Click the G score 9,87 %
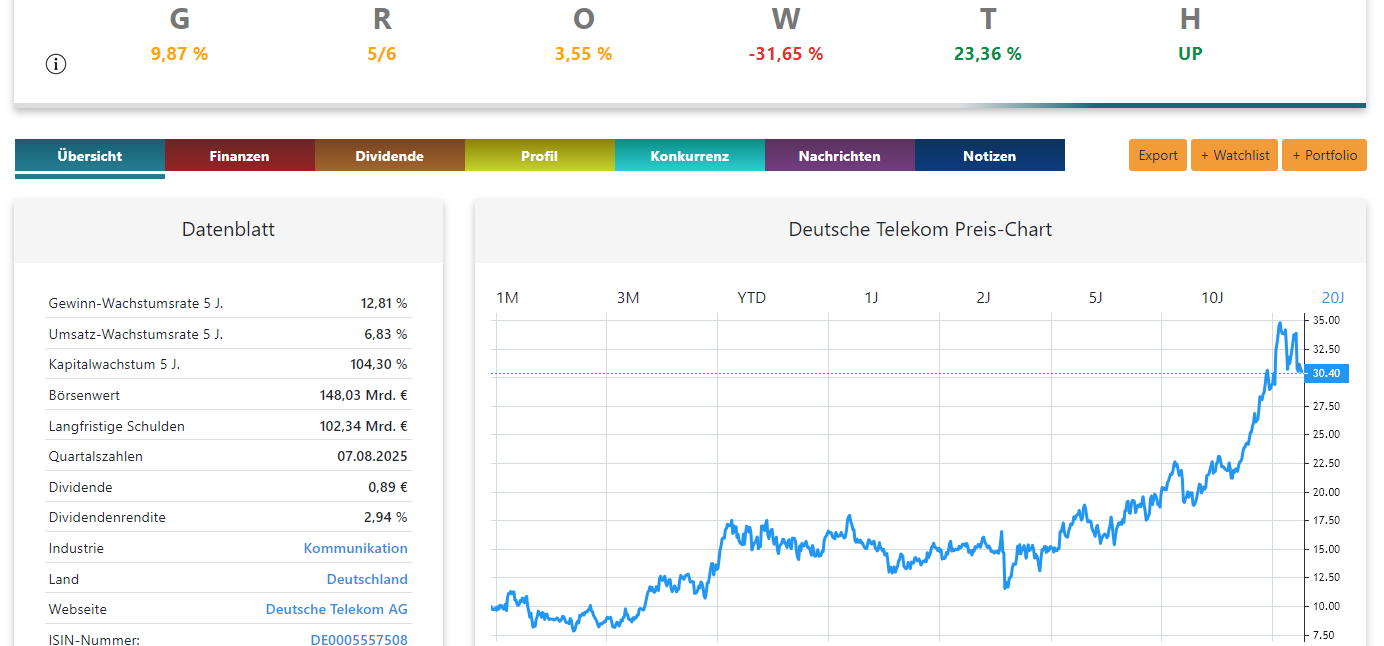The width and height of the screenshot is (1384, 646). point(180,54)
